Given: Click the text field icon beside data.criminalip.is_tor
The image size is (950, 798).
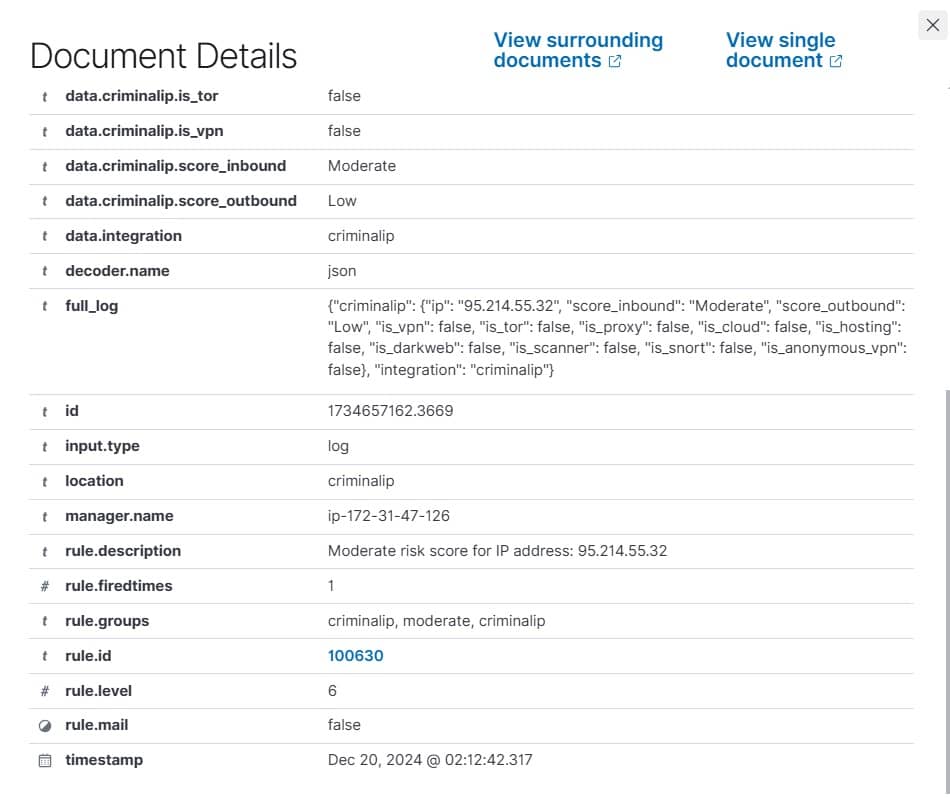Looking at the screenshot, I should tap(44, 96).
